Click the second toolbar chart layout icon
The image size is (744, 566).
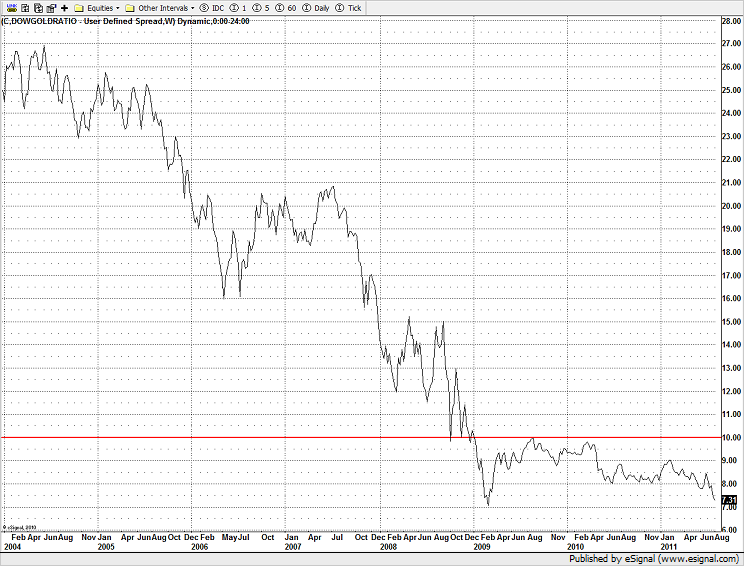(x=25, y=8)
